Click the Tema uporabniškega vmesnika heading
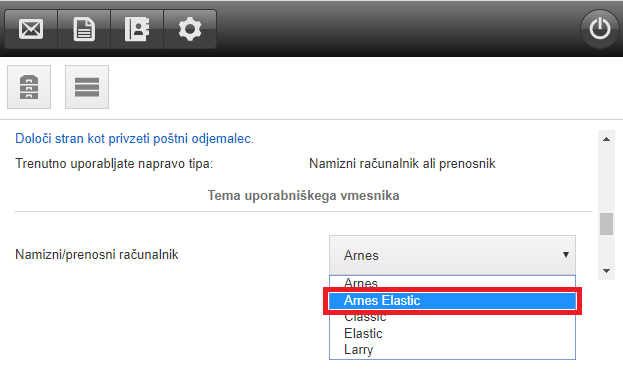The height and width of the screenshot is (378, 623). (x=304, y=196)
